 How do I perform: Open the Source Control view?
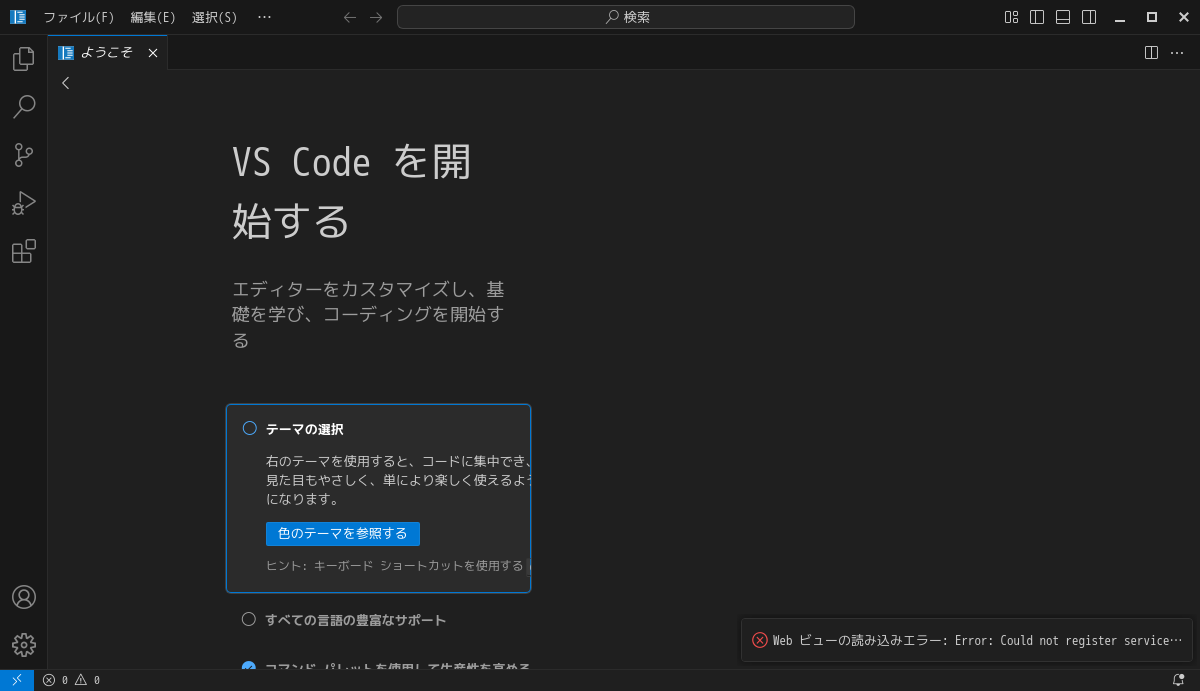point(24,155)
